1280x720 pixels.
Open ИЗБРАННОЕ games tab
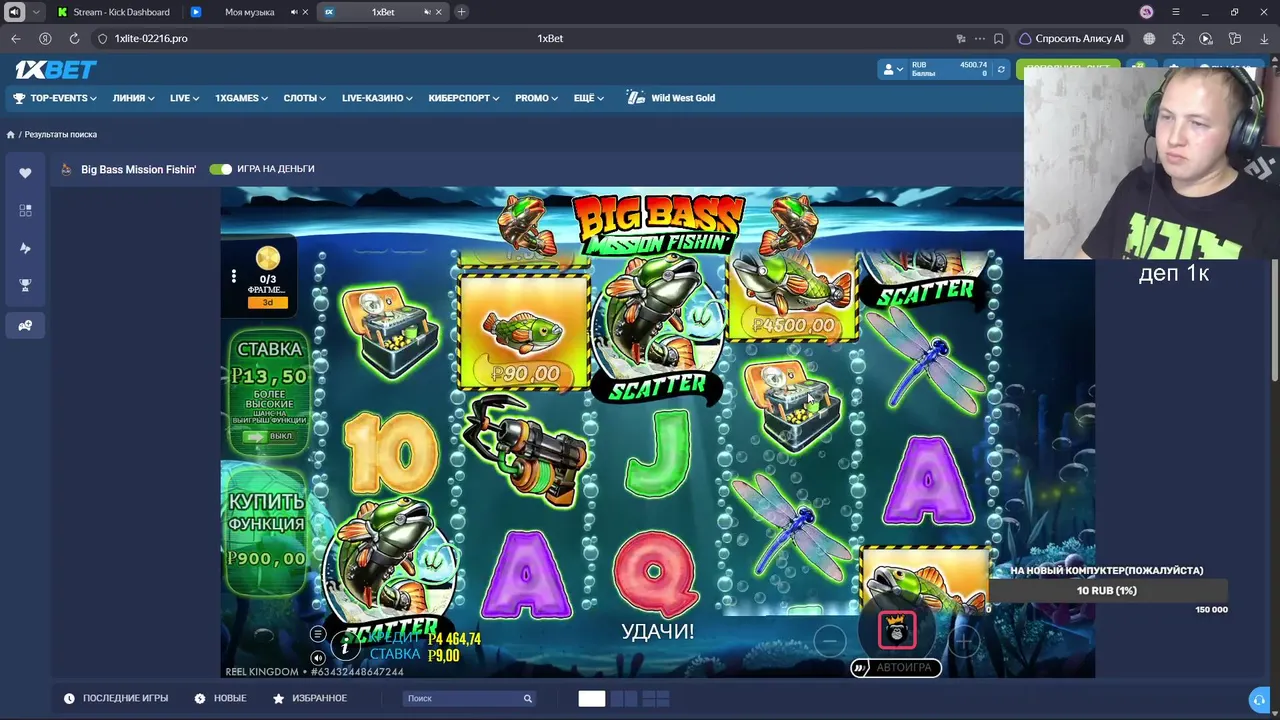tap(310, 698)
